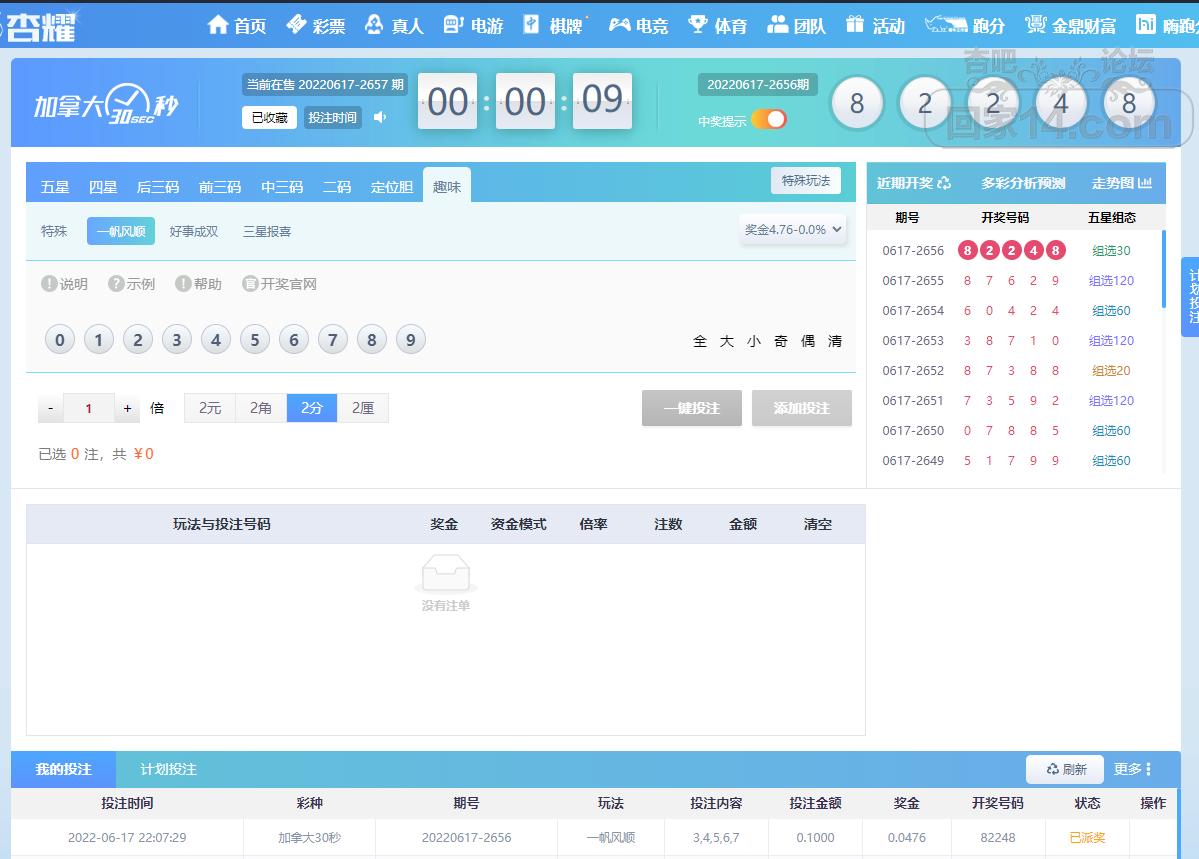1199x859 pixels.
Task: Select the 2厘 unit option
Action: click(363, 408)
